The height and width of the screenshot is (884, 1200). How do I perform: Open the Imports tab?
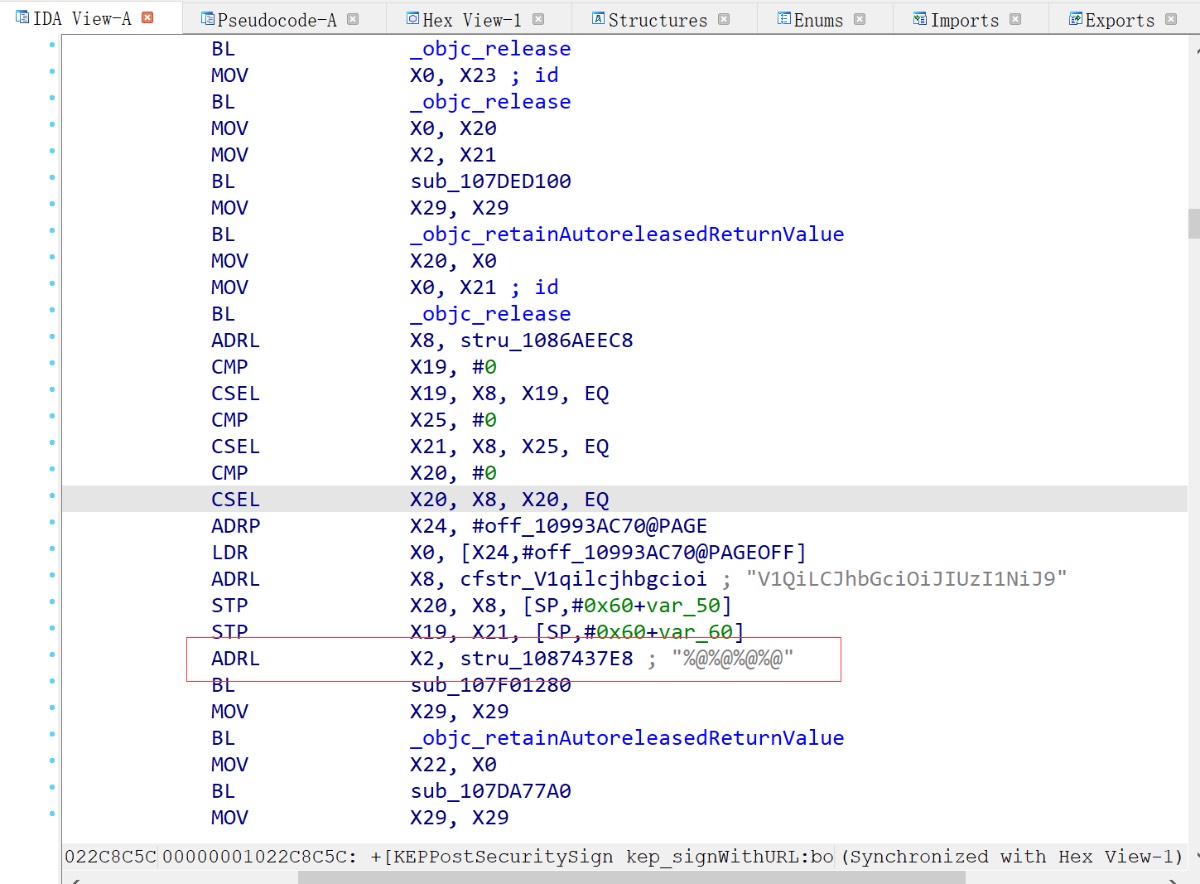[x=967, y=18]
